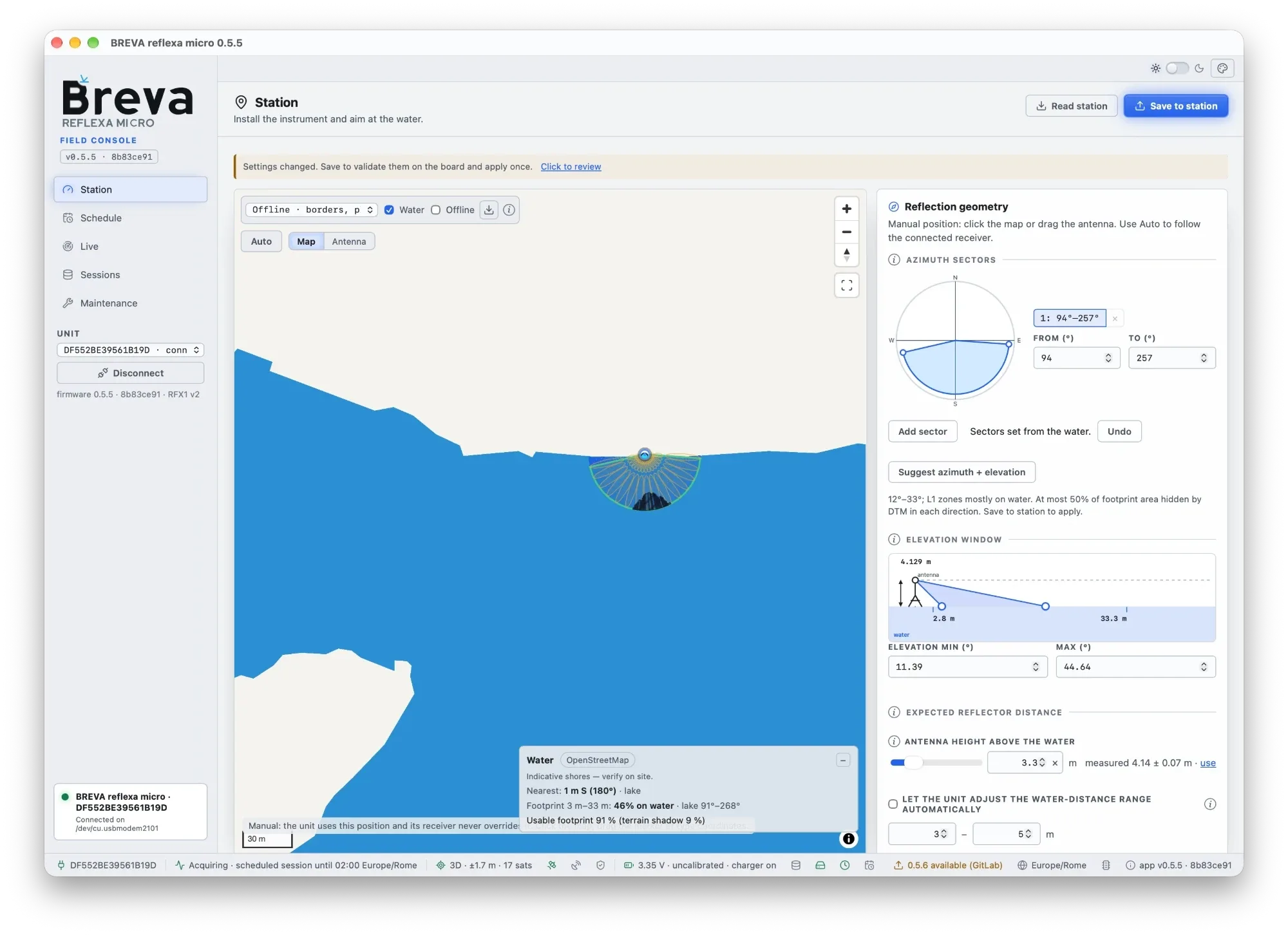The width and height of the screenshot is (1288, 935).
Task: Step the FROM (°) value 94
Action: [x=1108, y=358]
